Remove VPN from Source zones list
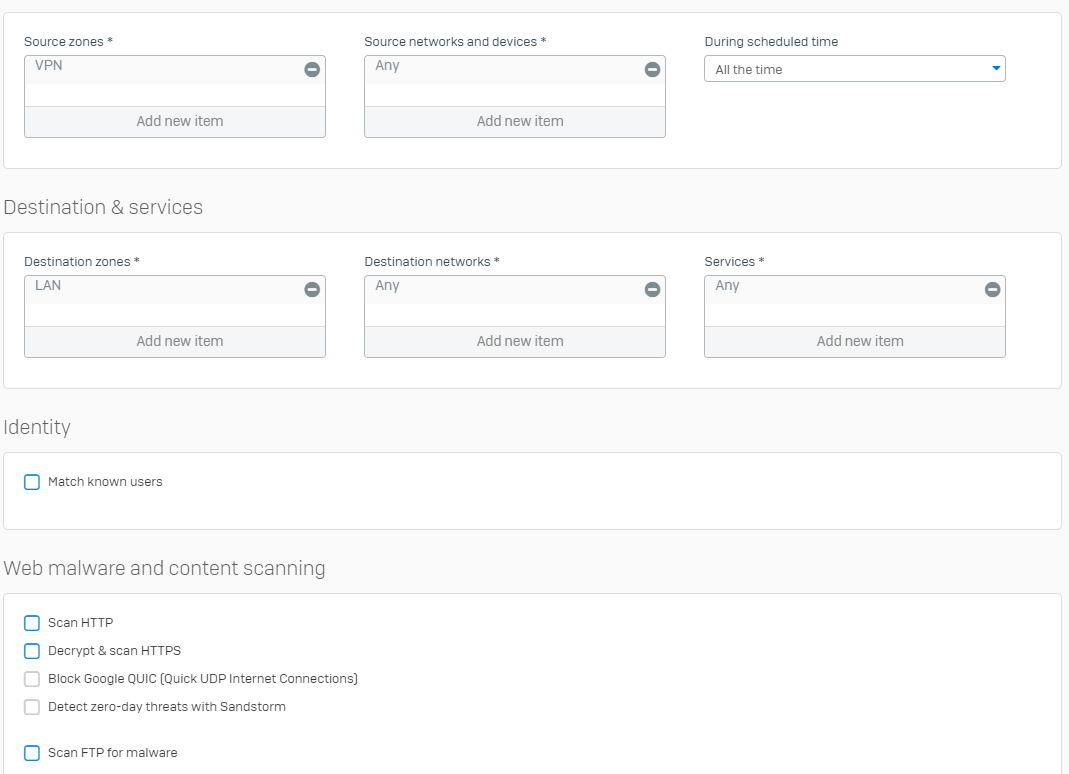Screen dimensions: 1069x774 pos(312,70)
